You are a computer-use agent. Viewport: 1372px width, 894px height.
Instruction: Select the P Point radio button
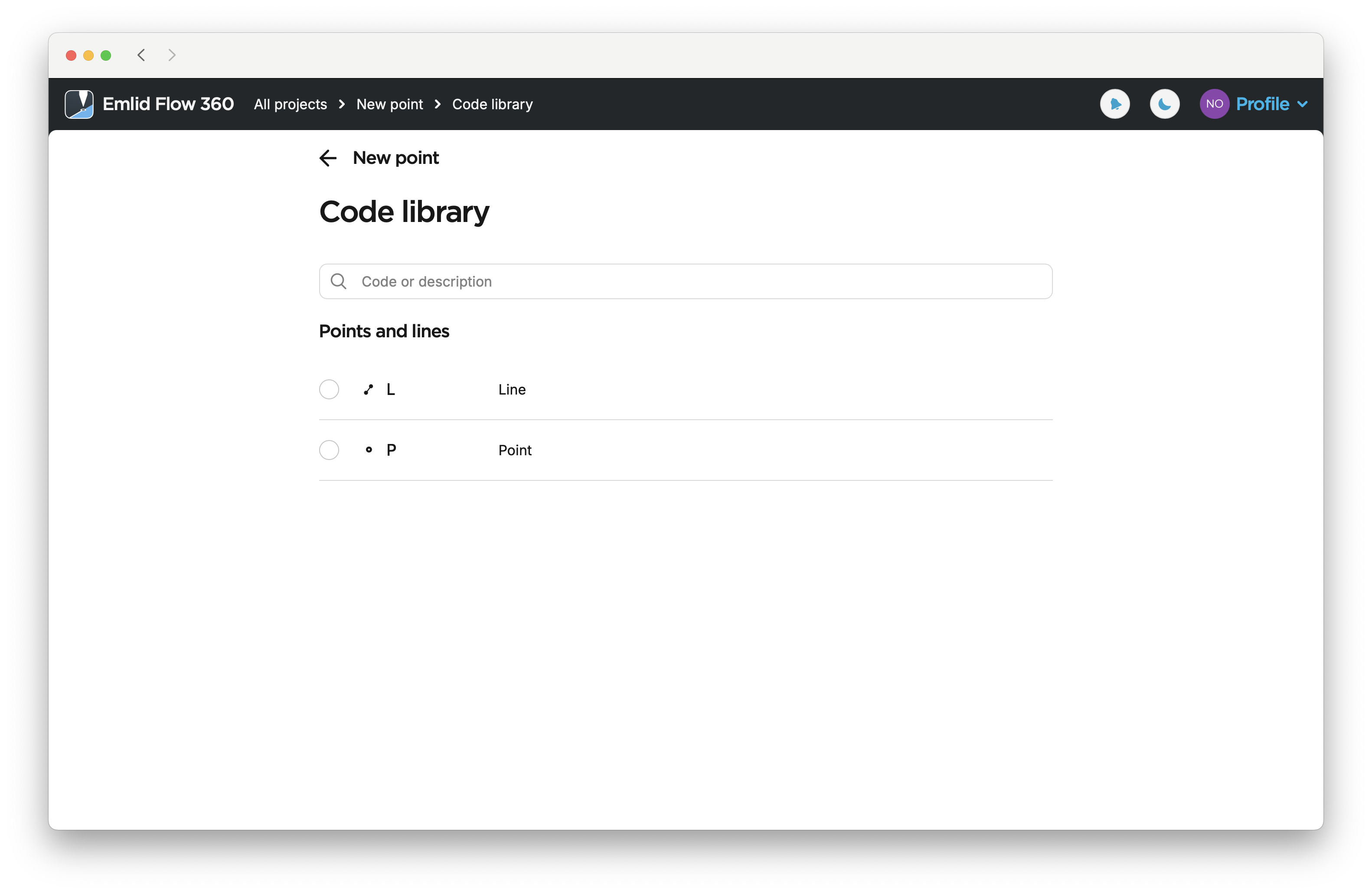tap(329, 450)
